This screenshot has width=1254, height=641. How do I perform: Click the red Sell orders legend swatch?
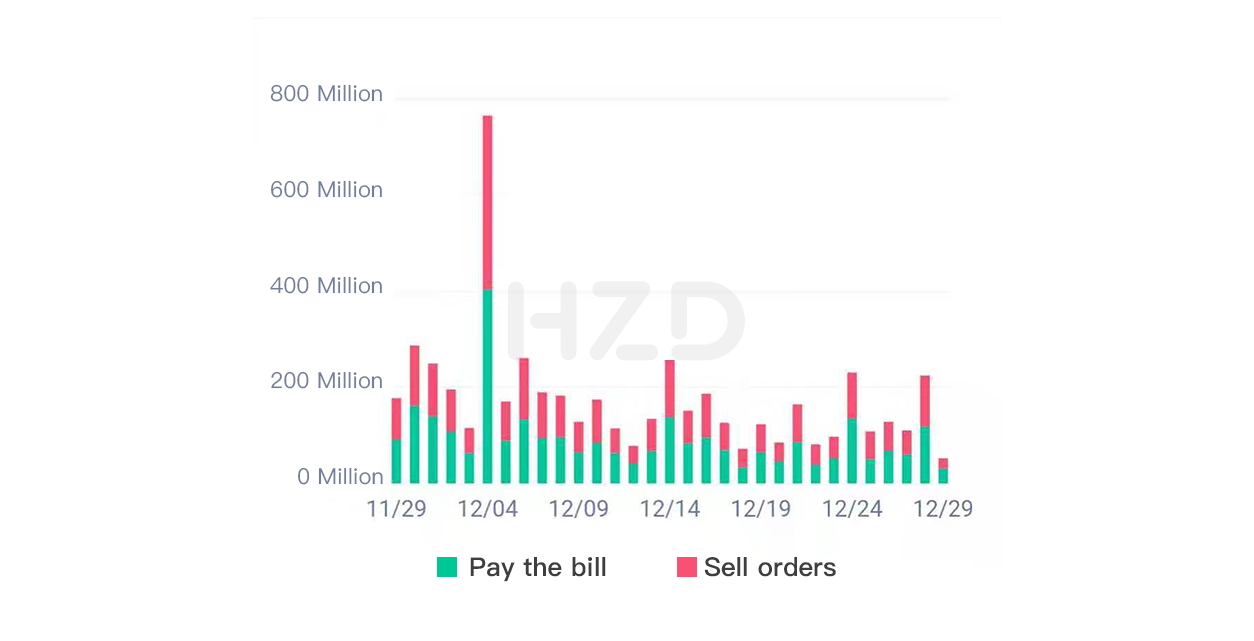687,567
